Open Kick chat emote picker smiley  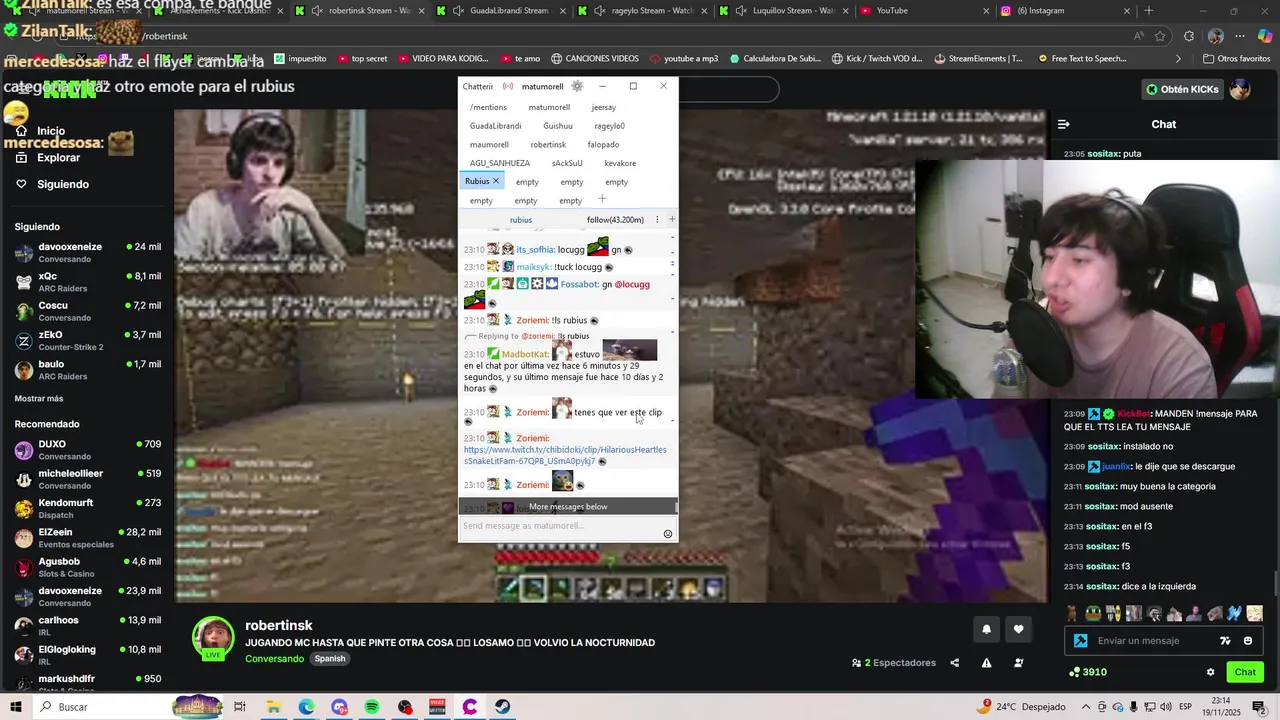click(x=1247, y=641)
